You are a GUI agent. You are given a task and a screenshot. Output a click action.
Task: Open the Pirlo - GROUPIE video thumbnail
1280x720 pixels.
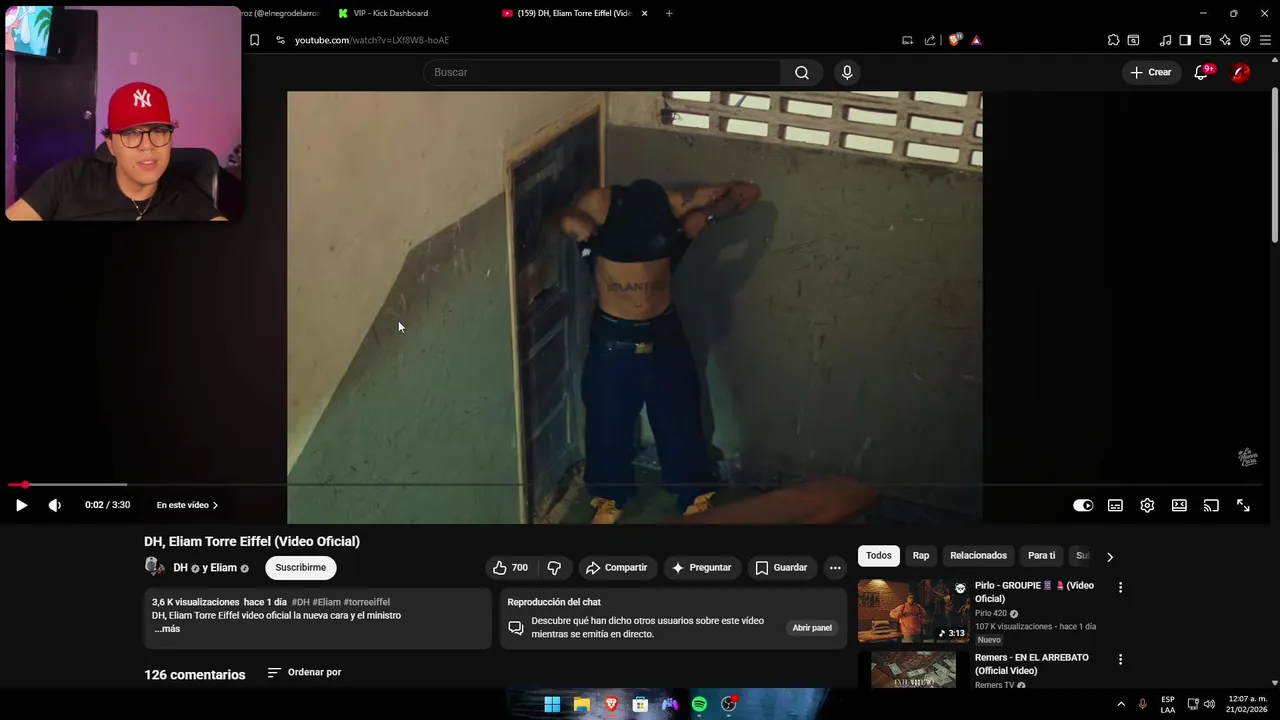tap(913, 611)
